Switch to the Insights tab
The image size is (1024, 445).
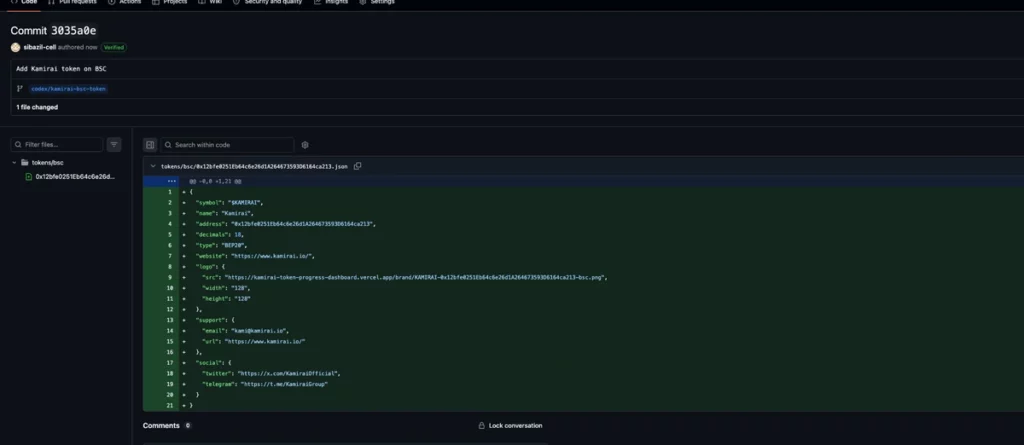click(330, 3)
